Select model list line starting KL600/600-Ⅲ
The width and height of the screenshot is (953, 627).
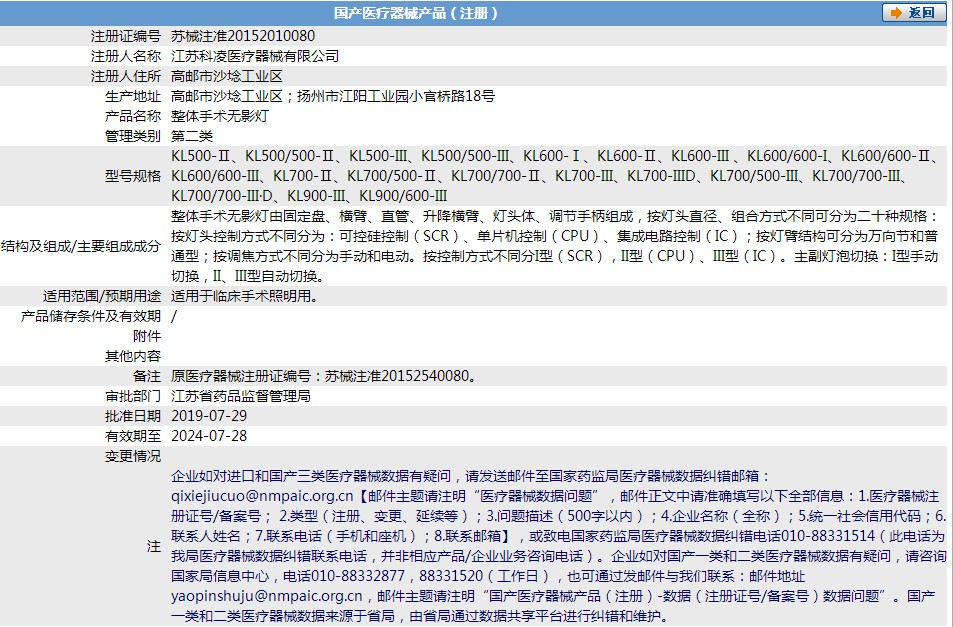click(540, 176)
